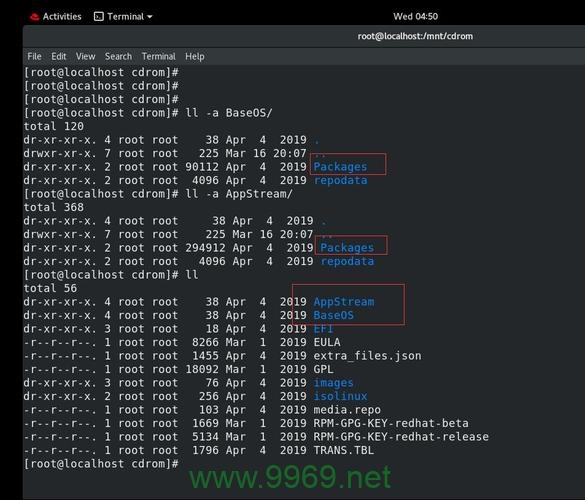This screenshot has height=500, width=585.
Task: Click the GPL file name
Action: click(323, 369)
